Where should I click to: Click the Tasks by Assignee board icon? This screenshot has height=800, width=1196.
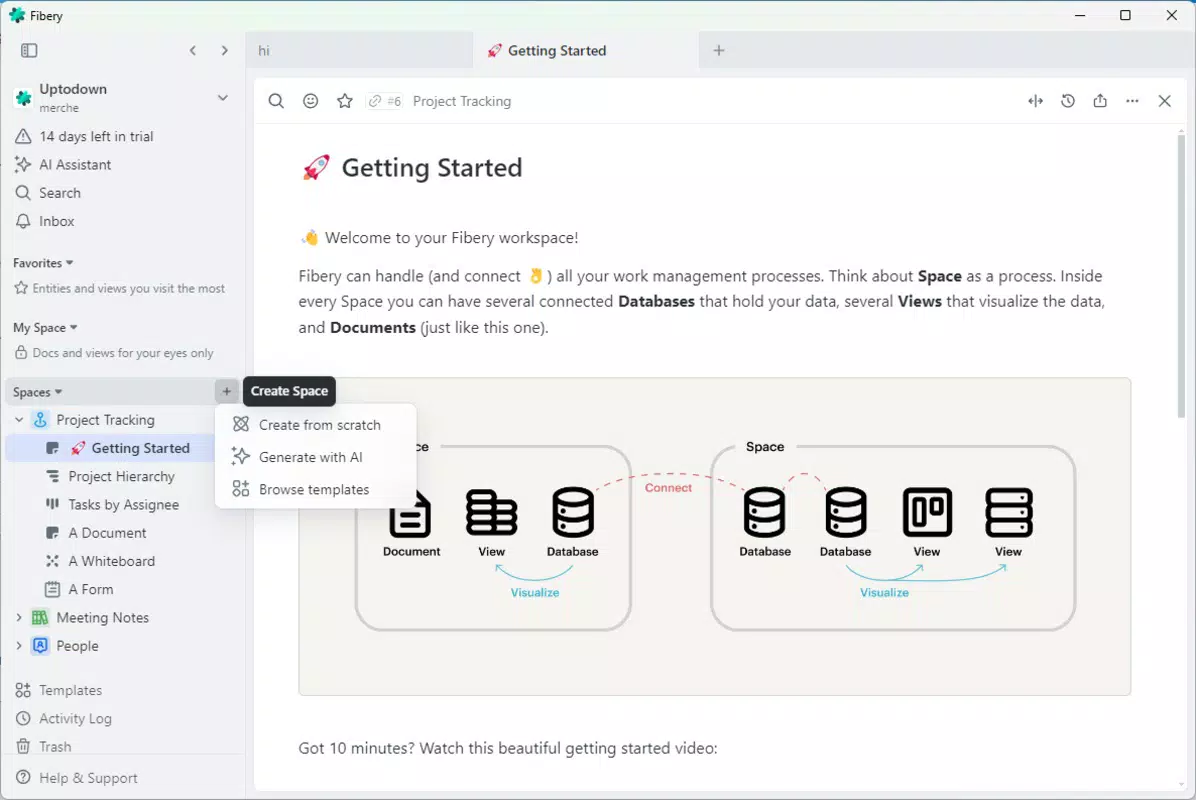coord(53,504)
